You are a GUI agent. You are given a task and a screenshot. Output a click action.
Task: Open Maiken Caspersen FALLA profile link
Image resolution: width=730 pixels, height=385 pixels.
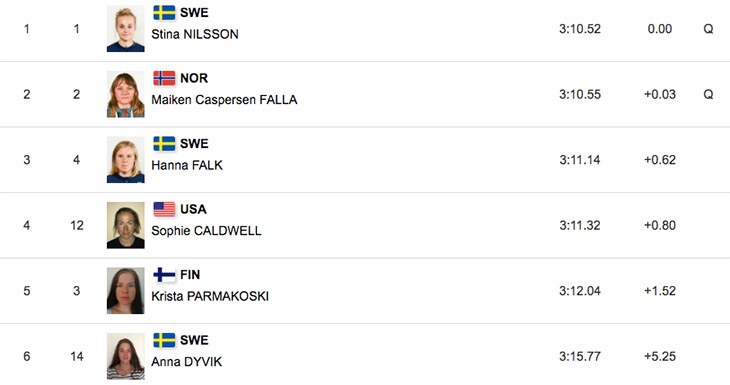click(224, 100)
